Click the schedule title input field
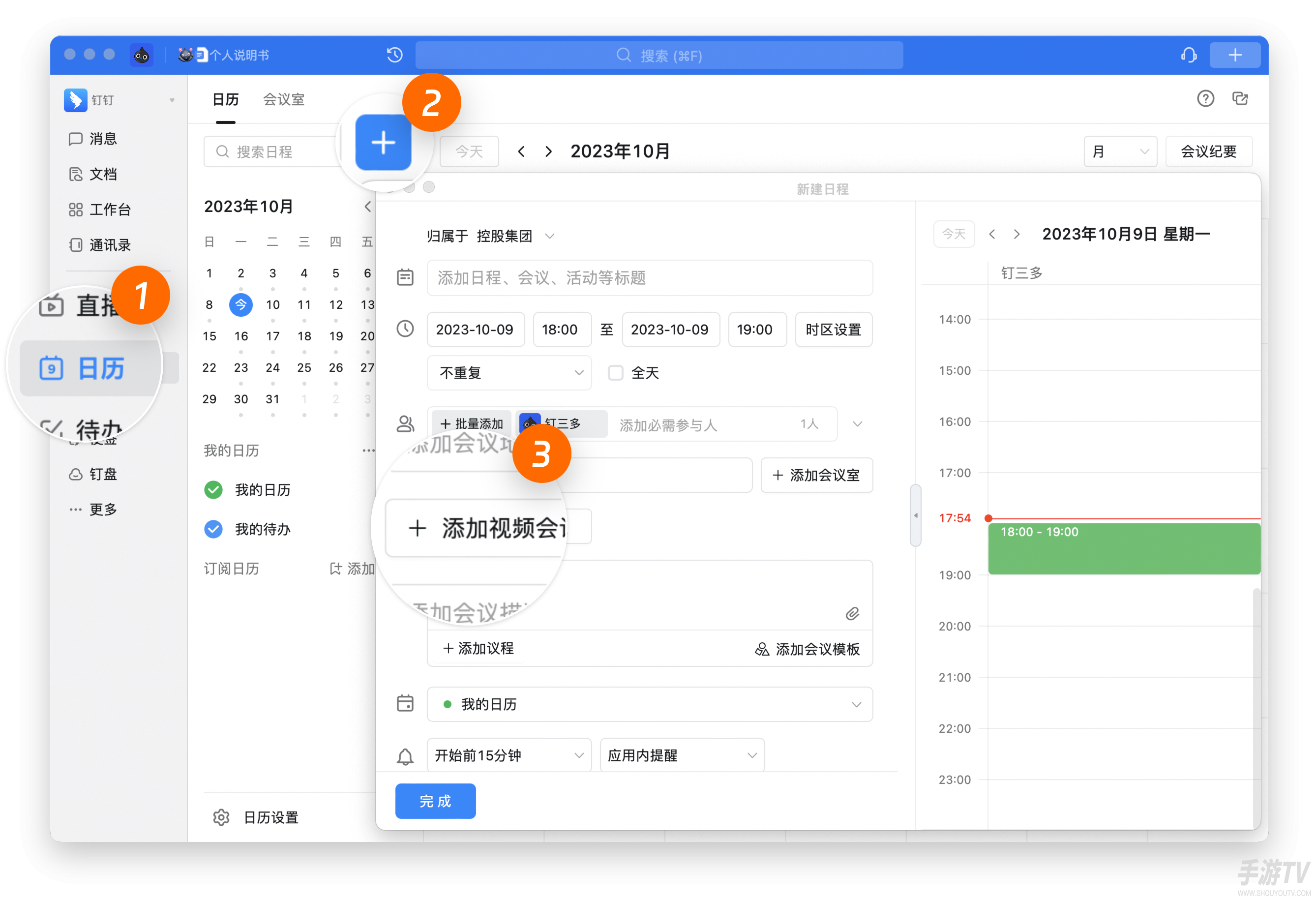This screenshot has width=1316, height=901. [650, 277]
